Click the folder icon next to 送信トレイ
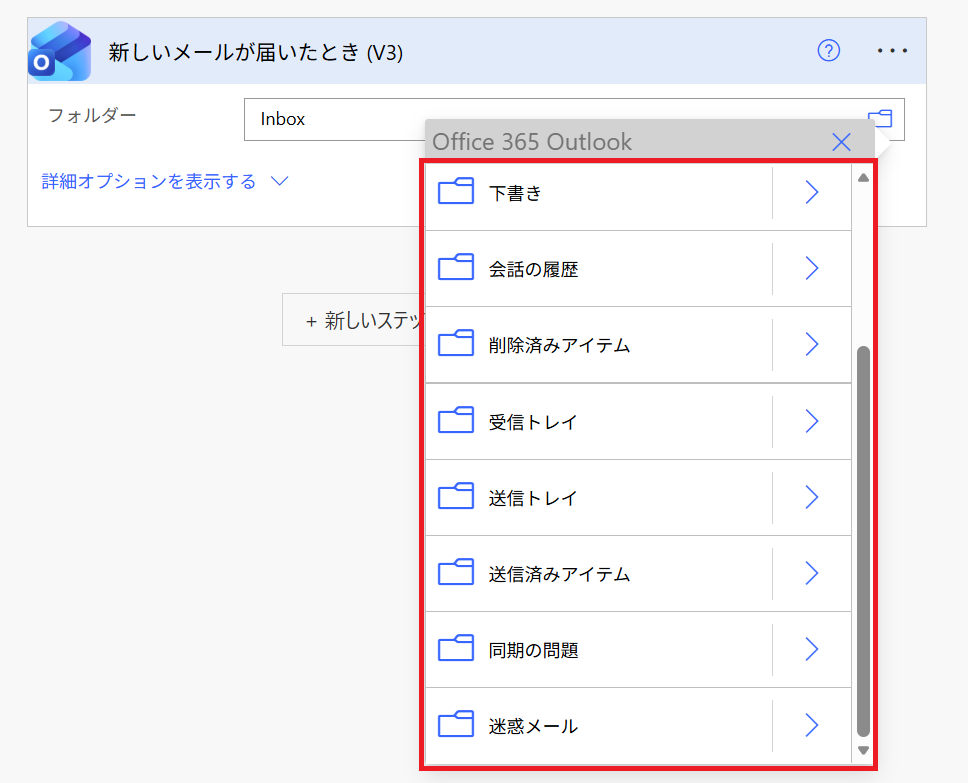The width and height of the screenshot is (968, 783). click(456, 497)
